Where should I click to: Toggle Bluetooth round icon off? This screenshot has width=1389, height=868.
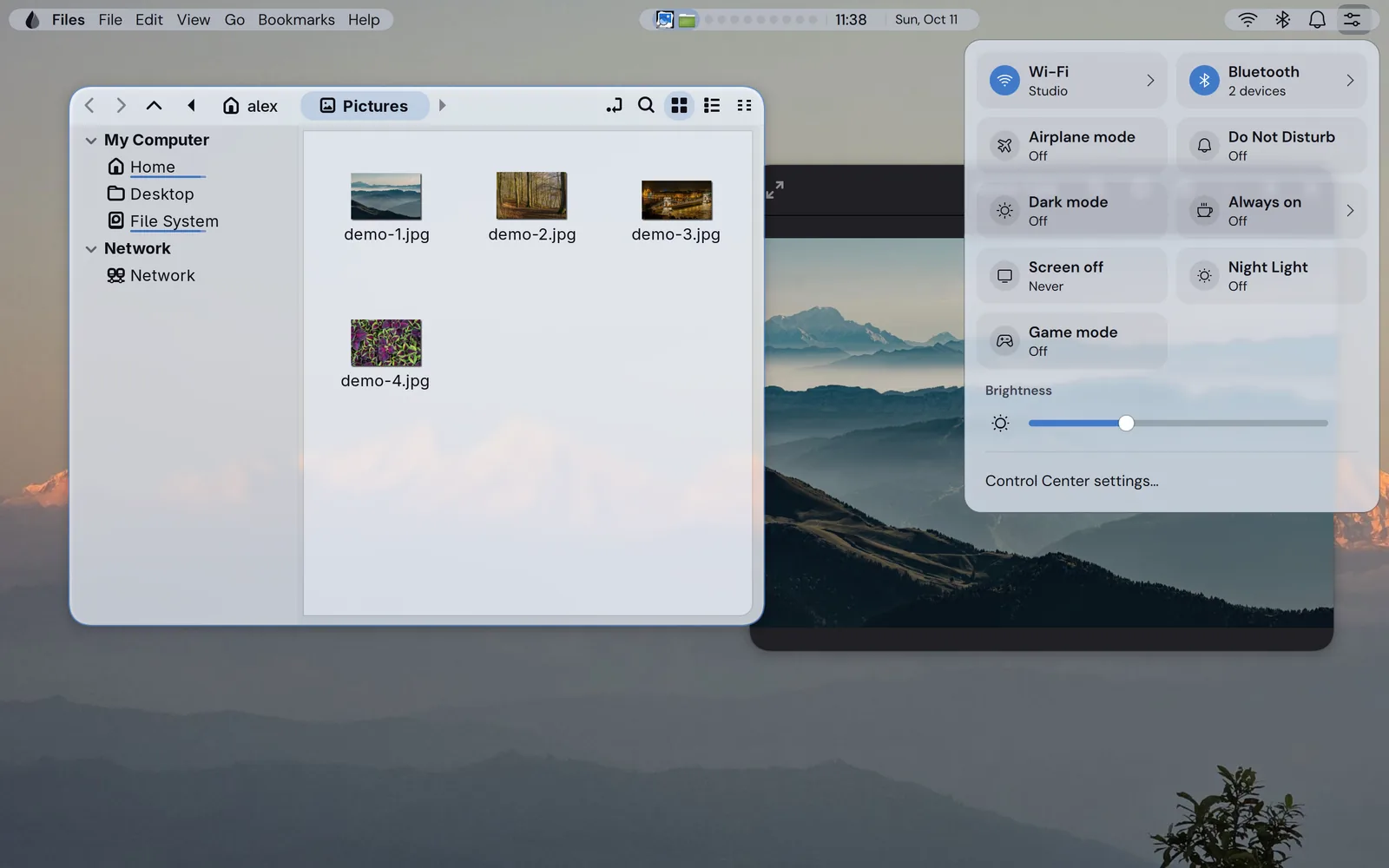click(x=1204, y=81)
